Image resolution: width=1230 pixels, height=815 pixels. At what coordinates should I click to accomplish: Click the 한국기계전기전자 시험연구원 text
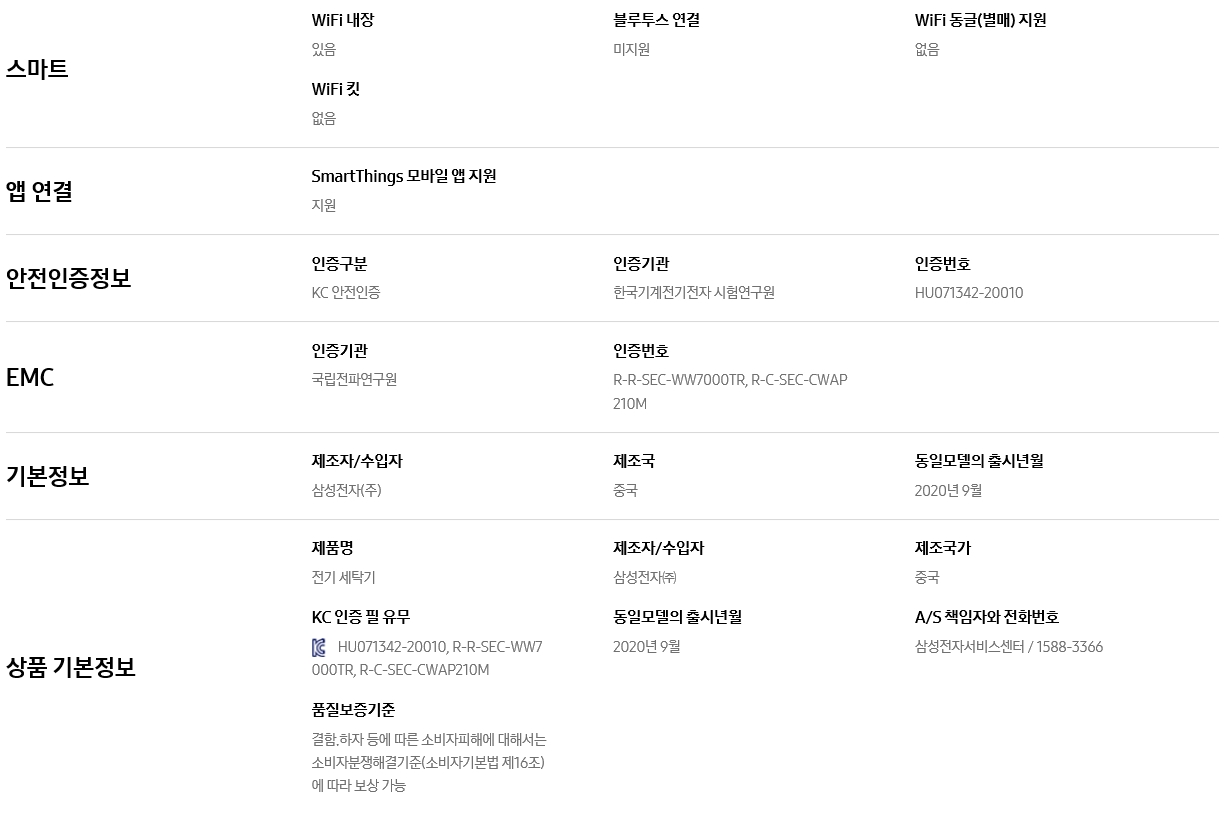(694, 293)
